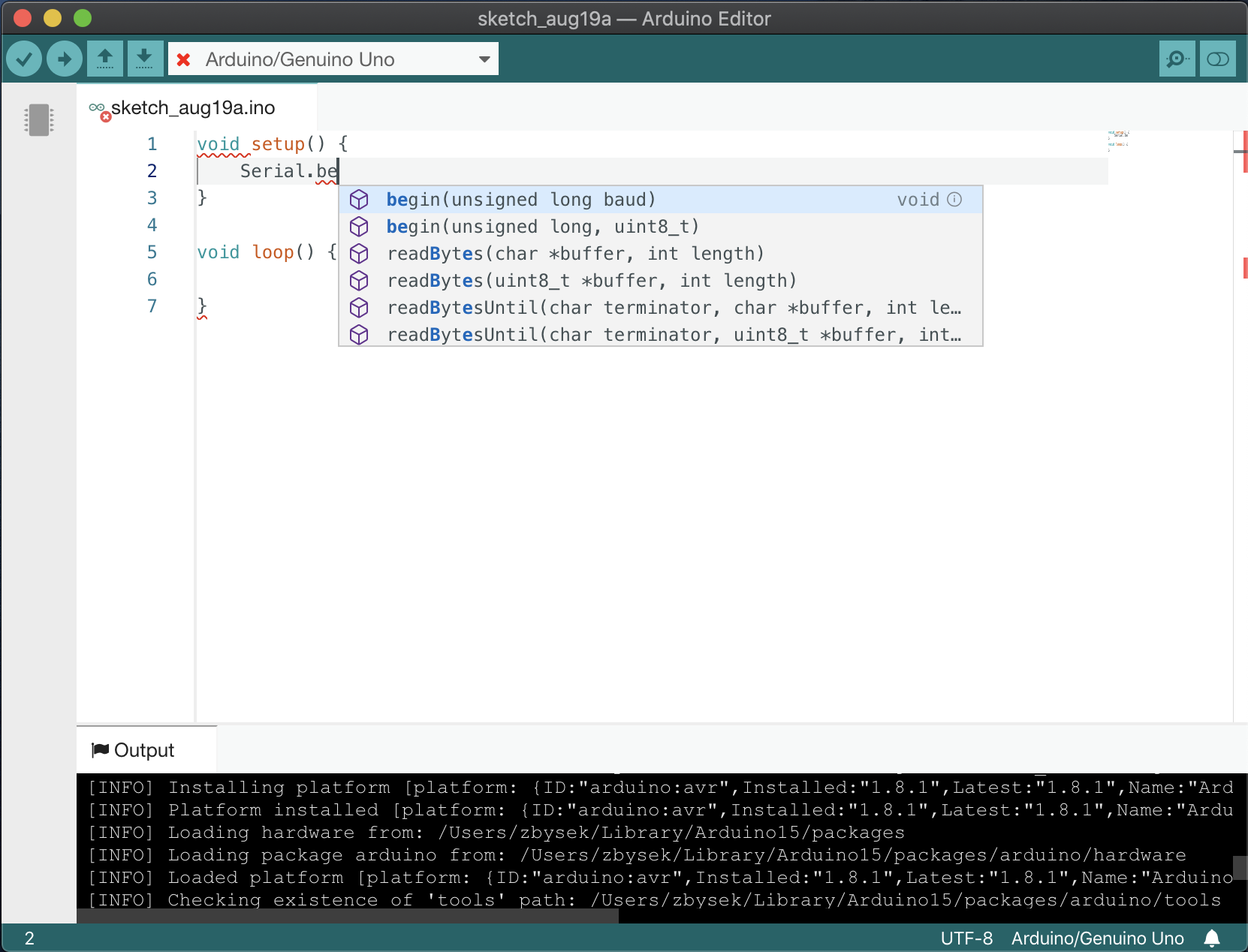Click the Verify checkmark button
1248x952 pixels.
(x=24, y=59)
